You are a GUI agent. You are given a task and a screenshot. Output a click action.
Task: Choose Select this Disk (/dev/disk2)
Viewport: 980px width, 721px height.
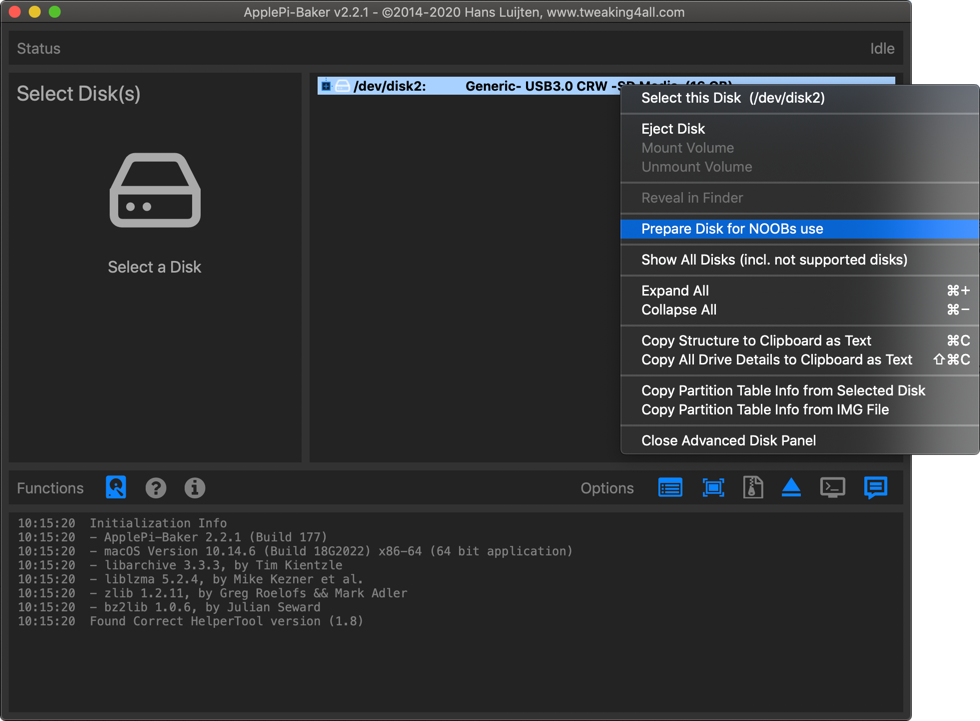(799, 98)
